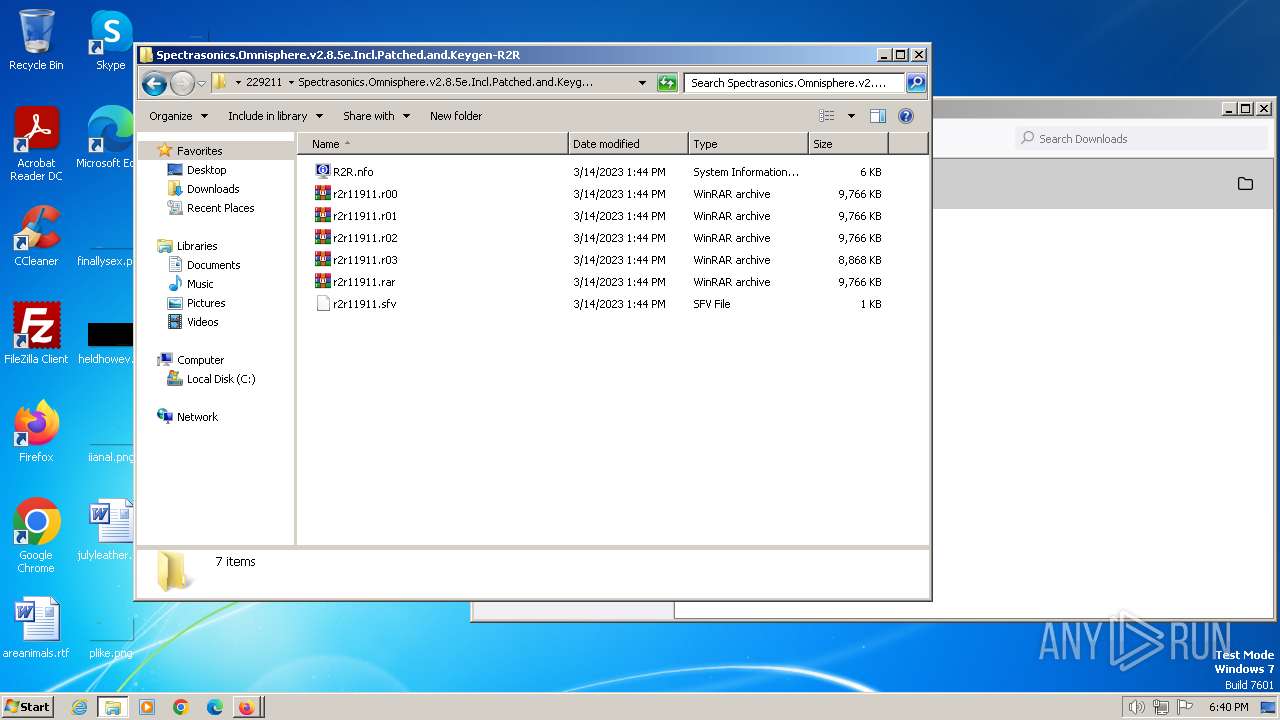
Task: Open the Documents library
Action: (213, 265)
